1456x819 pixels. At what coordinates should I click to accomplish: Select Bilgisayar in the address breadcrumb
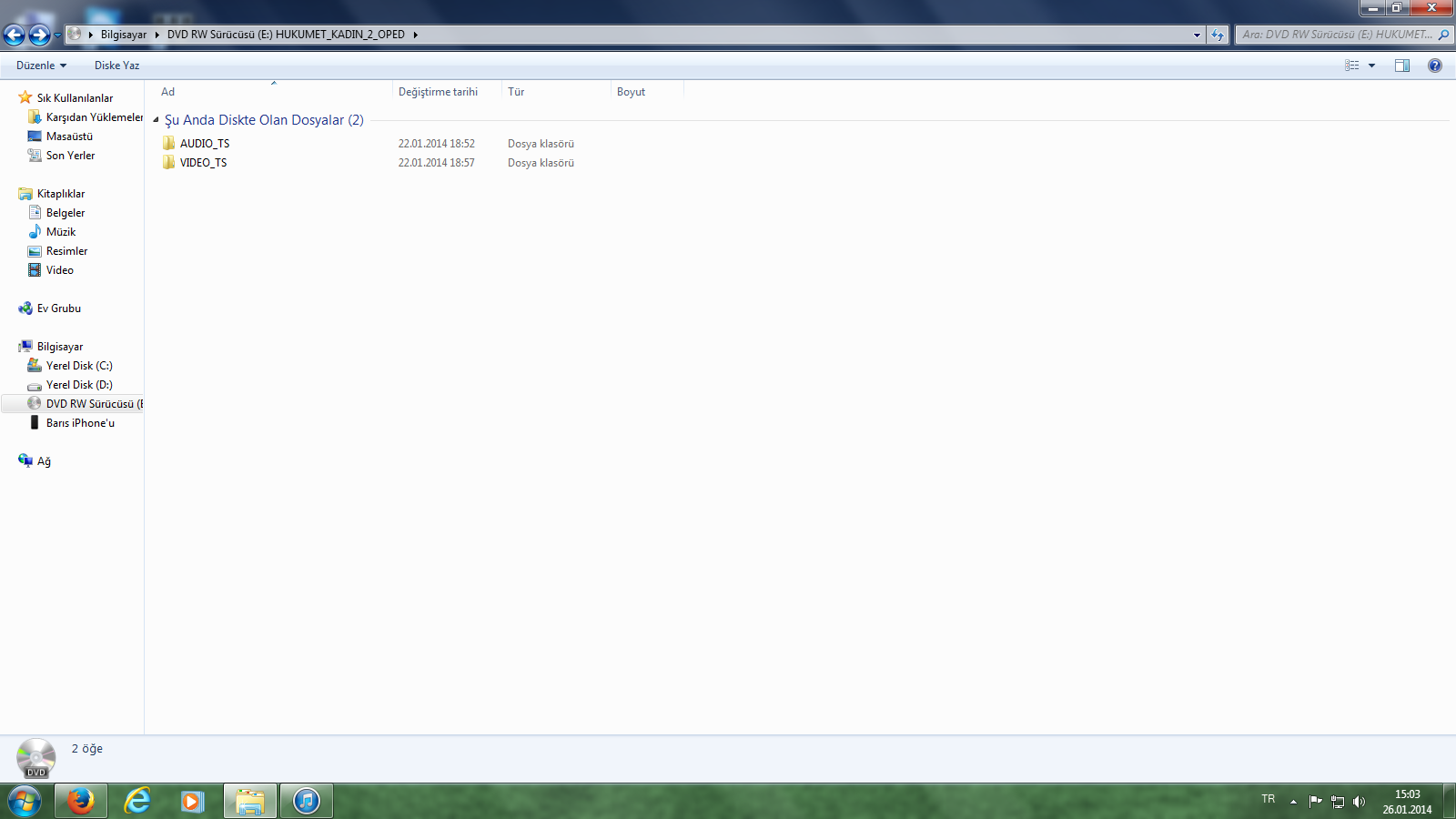point(124,35)
